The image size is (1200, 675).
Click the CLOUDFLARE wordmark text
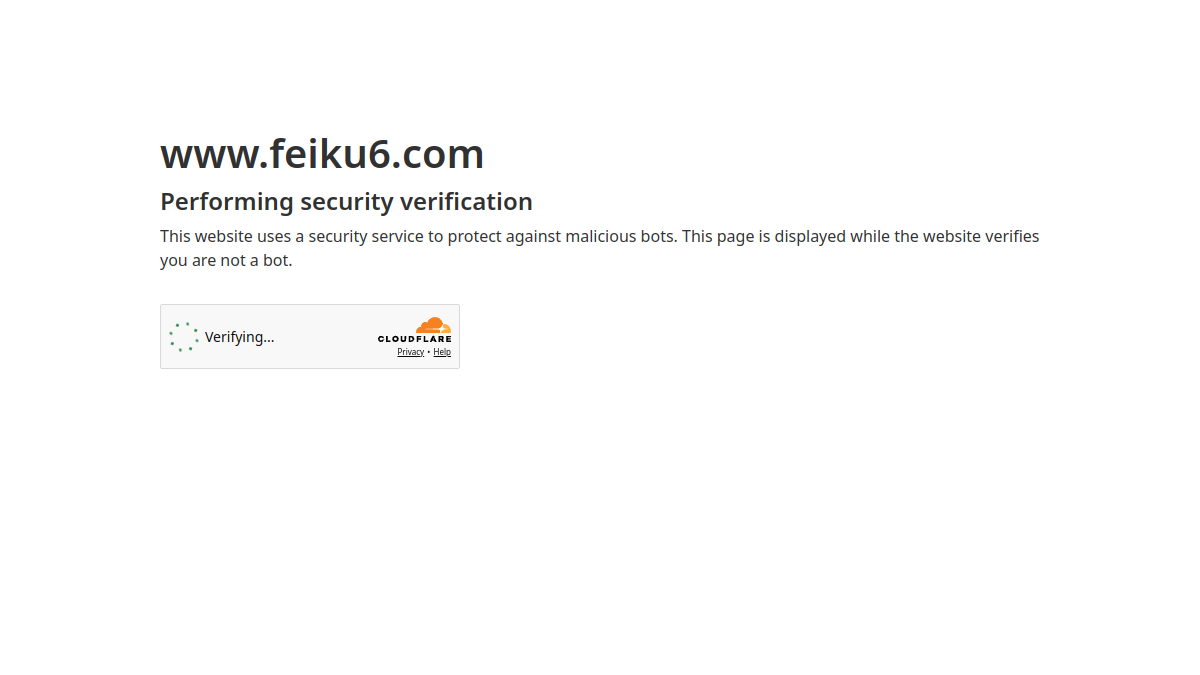click(x=414, y=339)
